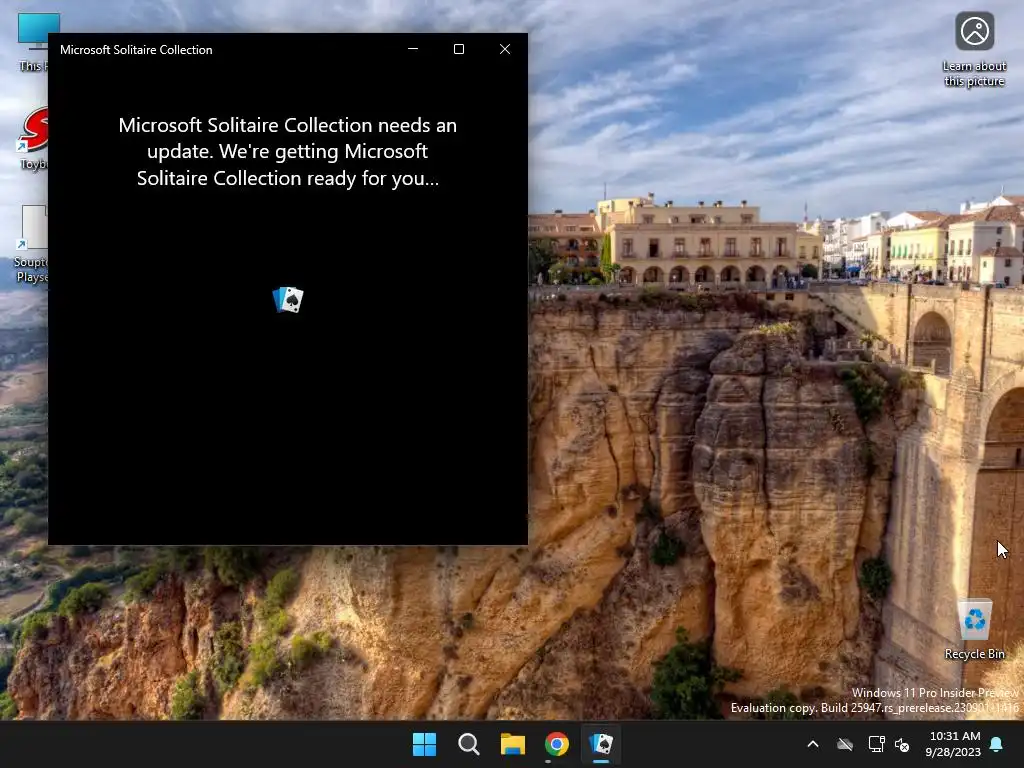Maximize the Solitaire Collection window
The height and width of the screenshot is (768, 1024).
[x=459, y=49]
